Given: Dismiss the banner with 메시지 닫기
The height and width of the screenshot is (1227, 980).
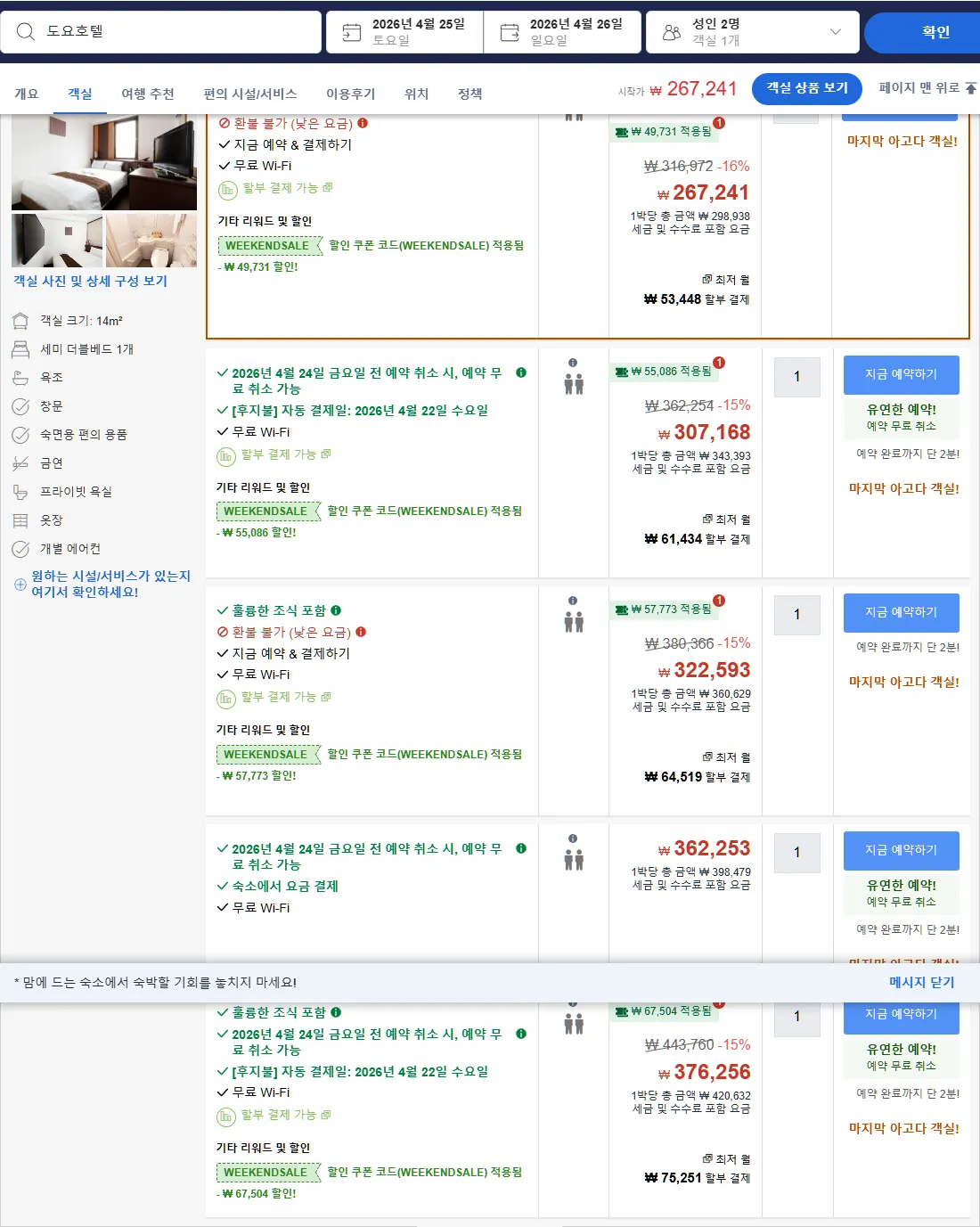Looking at the screenshot, I should (921, 982).
